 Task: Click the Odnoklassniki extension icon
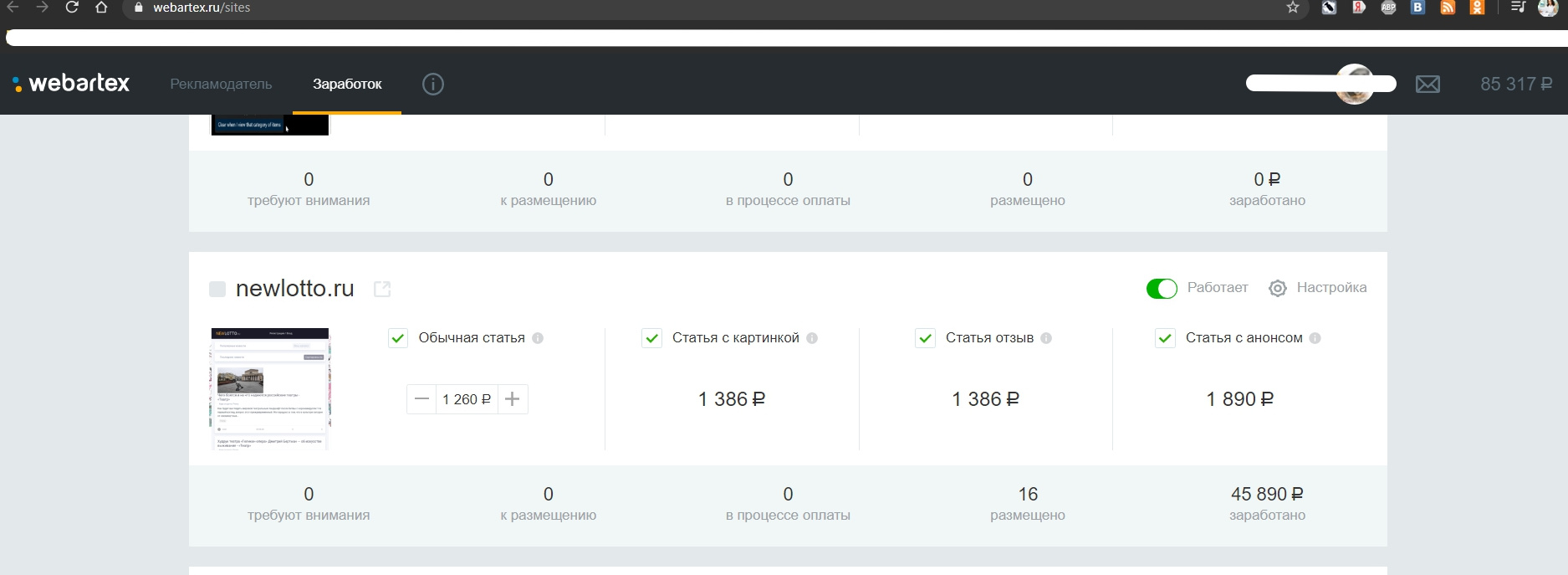click(x=1478, y=8)
